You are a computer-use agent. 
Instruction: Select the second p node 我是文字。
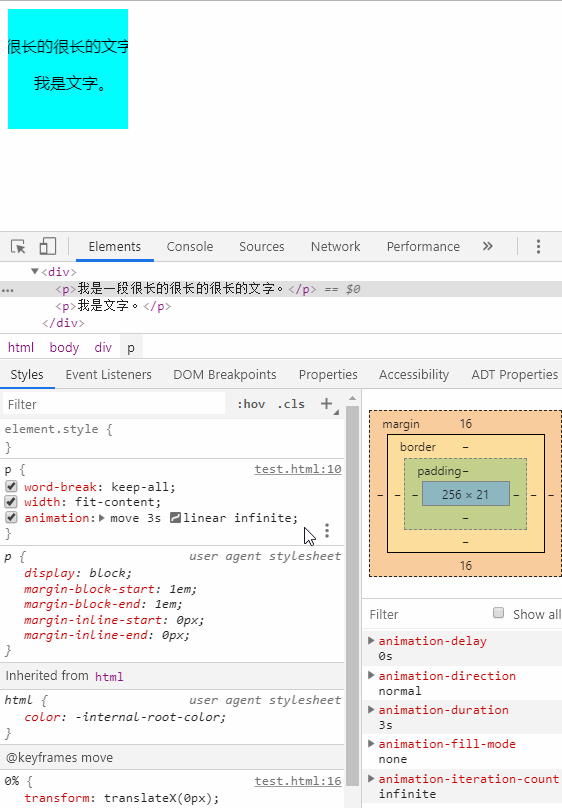[x=113, y=306]
